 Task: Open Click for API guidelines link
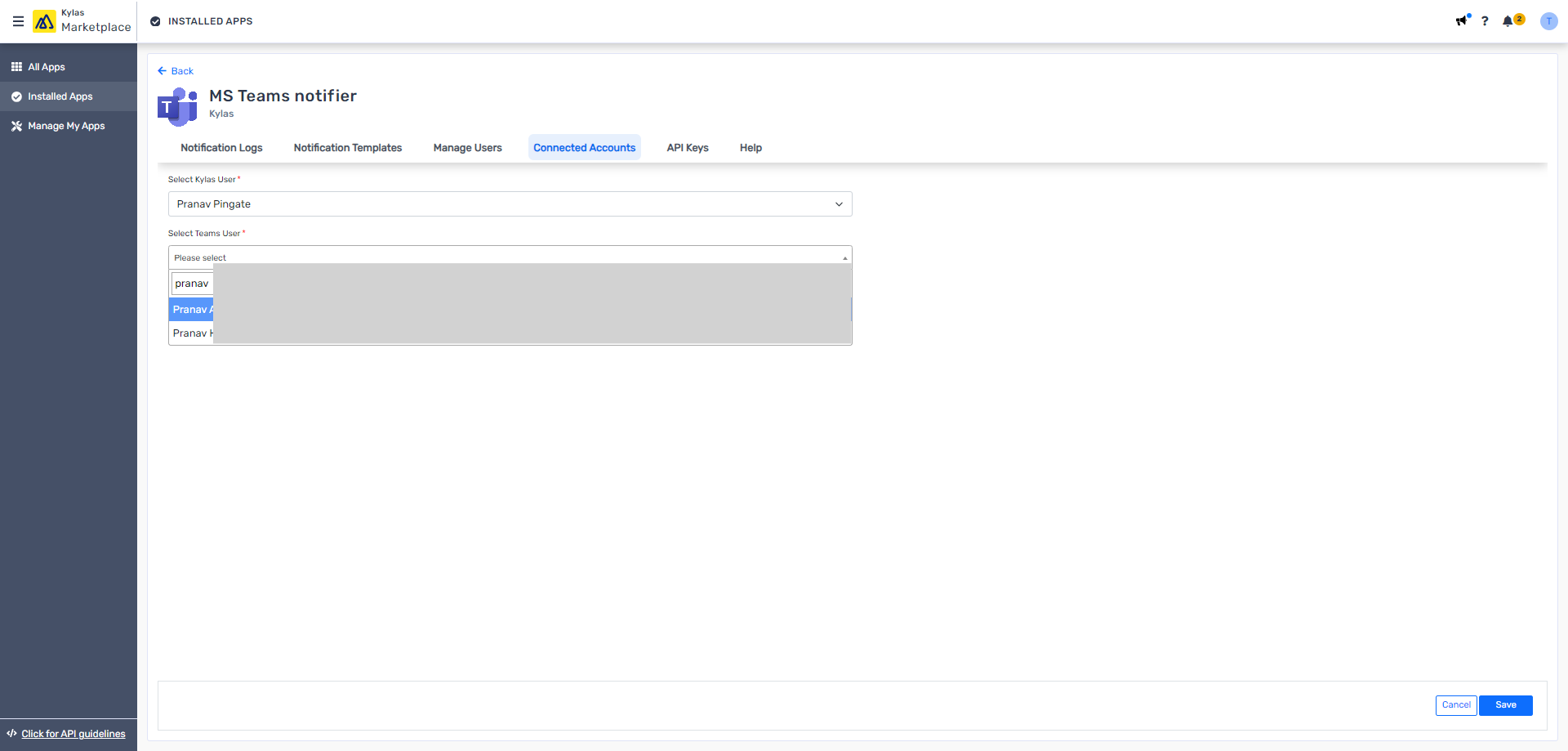click(73, 734)
